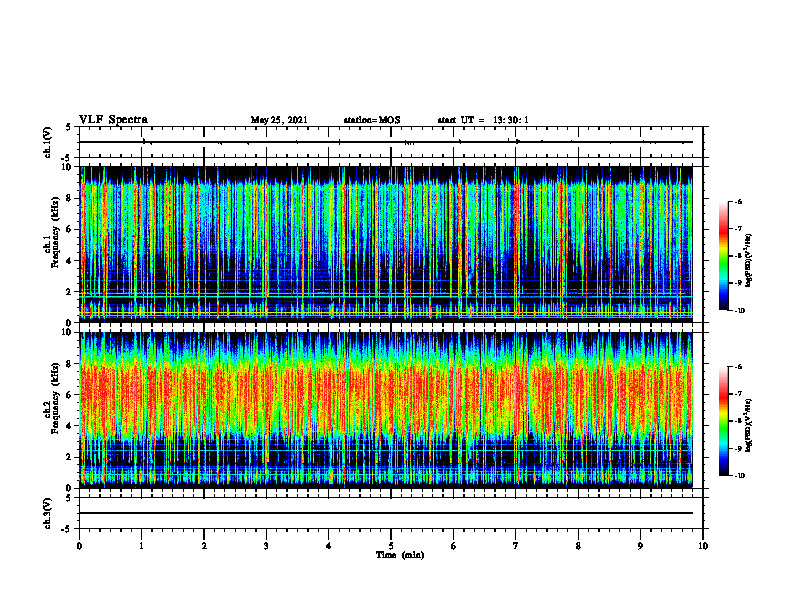Click time axis tick label "1"
Image resolution: width=792 pixels, height=612 pixels.
(x=141, y=546)
